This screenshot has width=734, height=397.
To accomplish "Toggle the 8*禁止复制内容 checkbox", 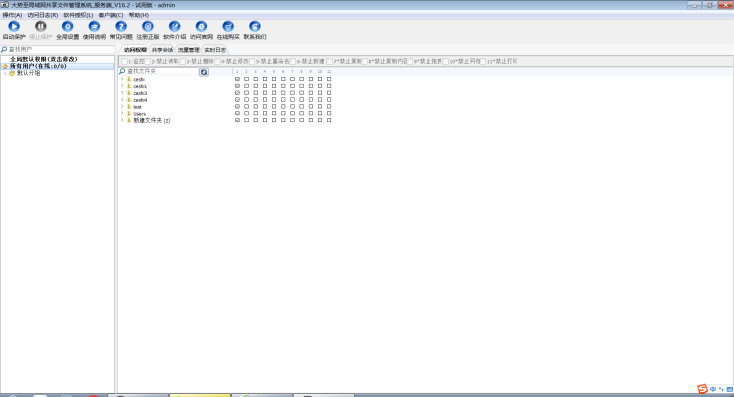I will pyautogui.click(x=365, y=61).
